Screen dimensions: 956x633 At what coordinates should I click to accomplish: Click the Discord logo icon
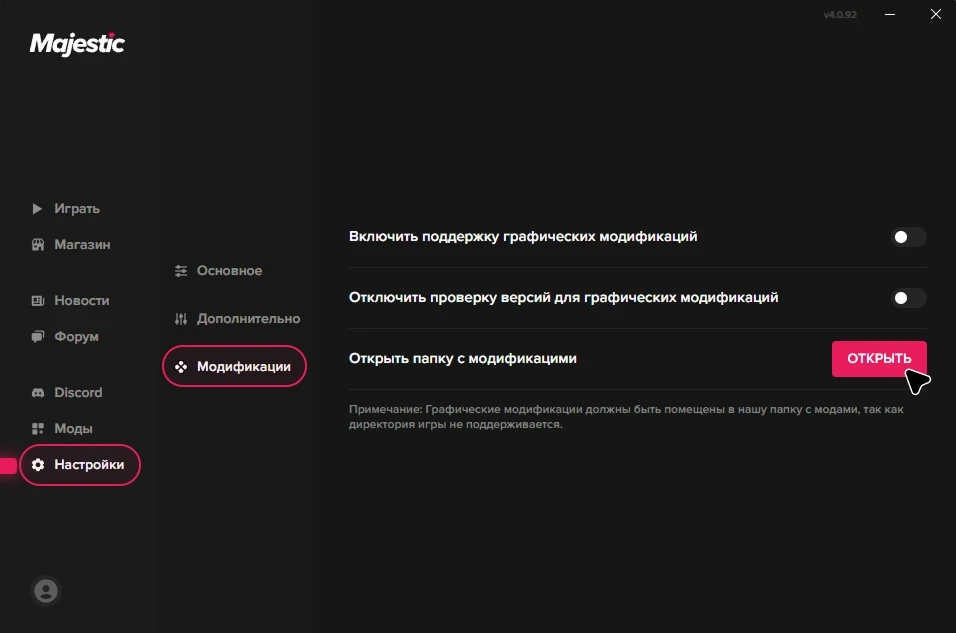click(x=38, y=393)
